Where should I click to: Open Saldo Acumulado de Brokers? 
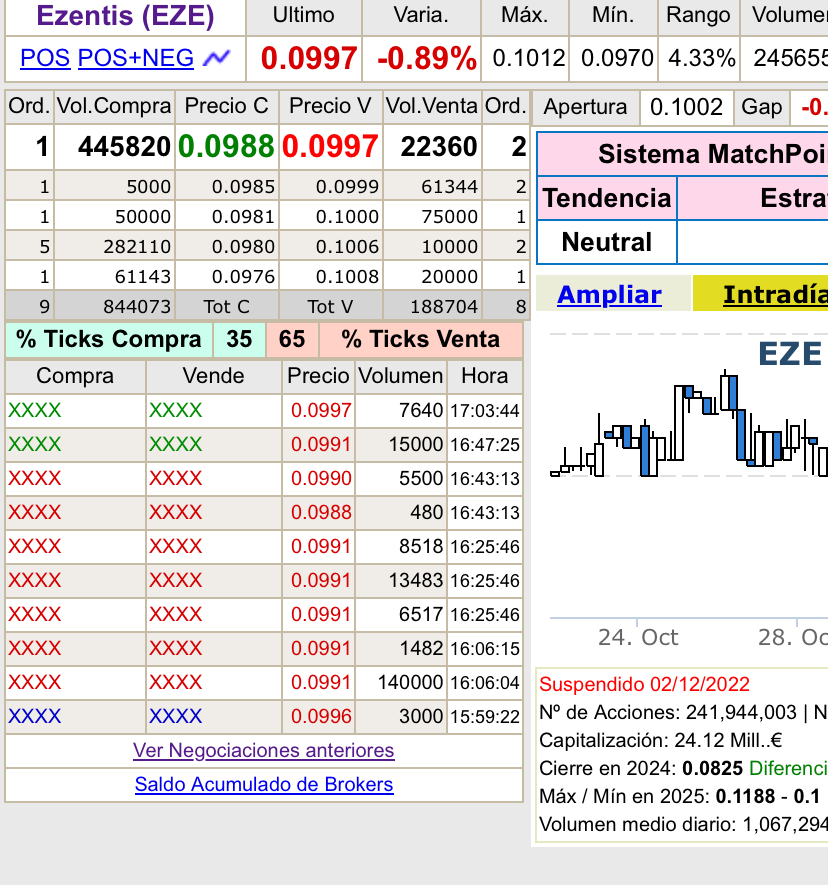pyautogui.click(x=263, y=785)
